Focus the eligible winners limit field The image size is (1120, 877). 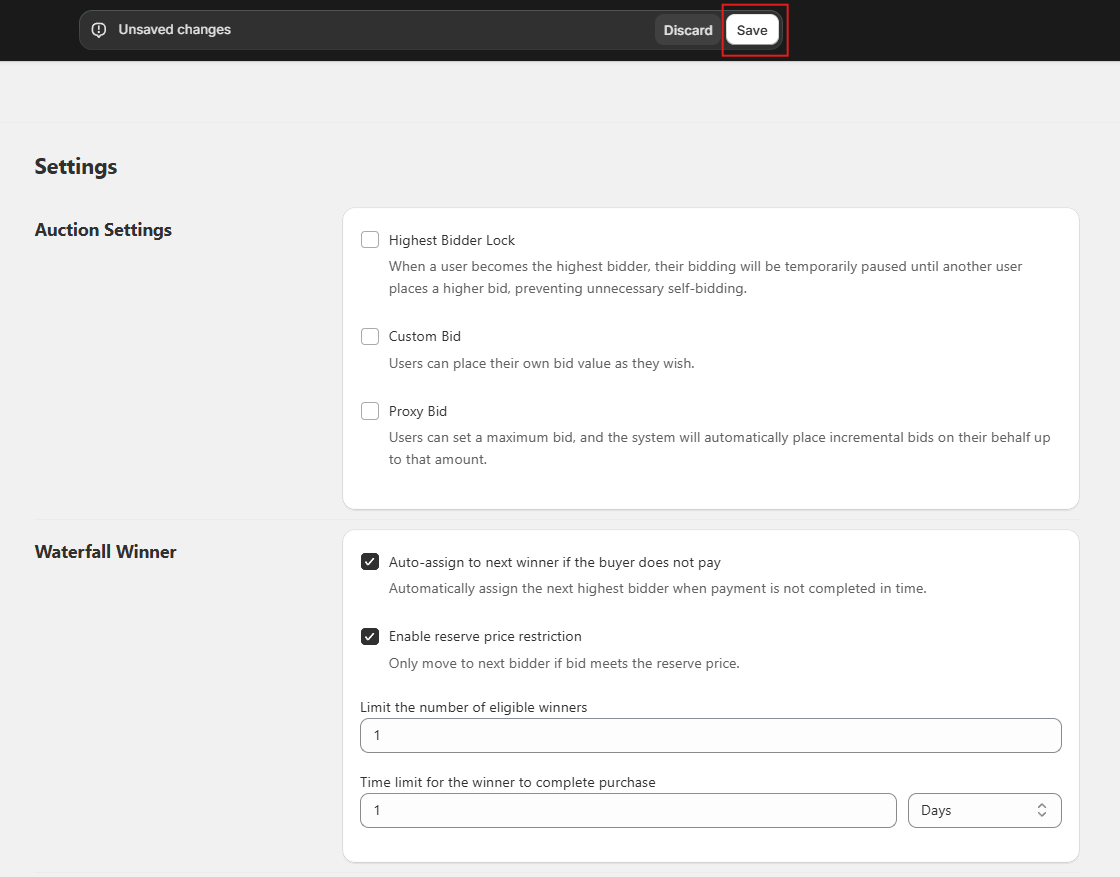pyautogui.click(x=710, y=735)
